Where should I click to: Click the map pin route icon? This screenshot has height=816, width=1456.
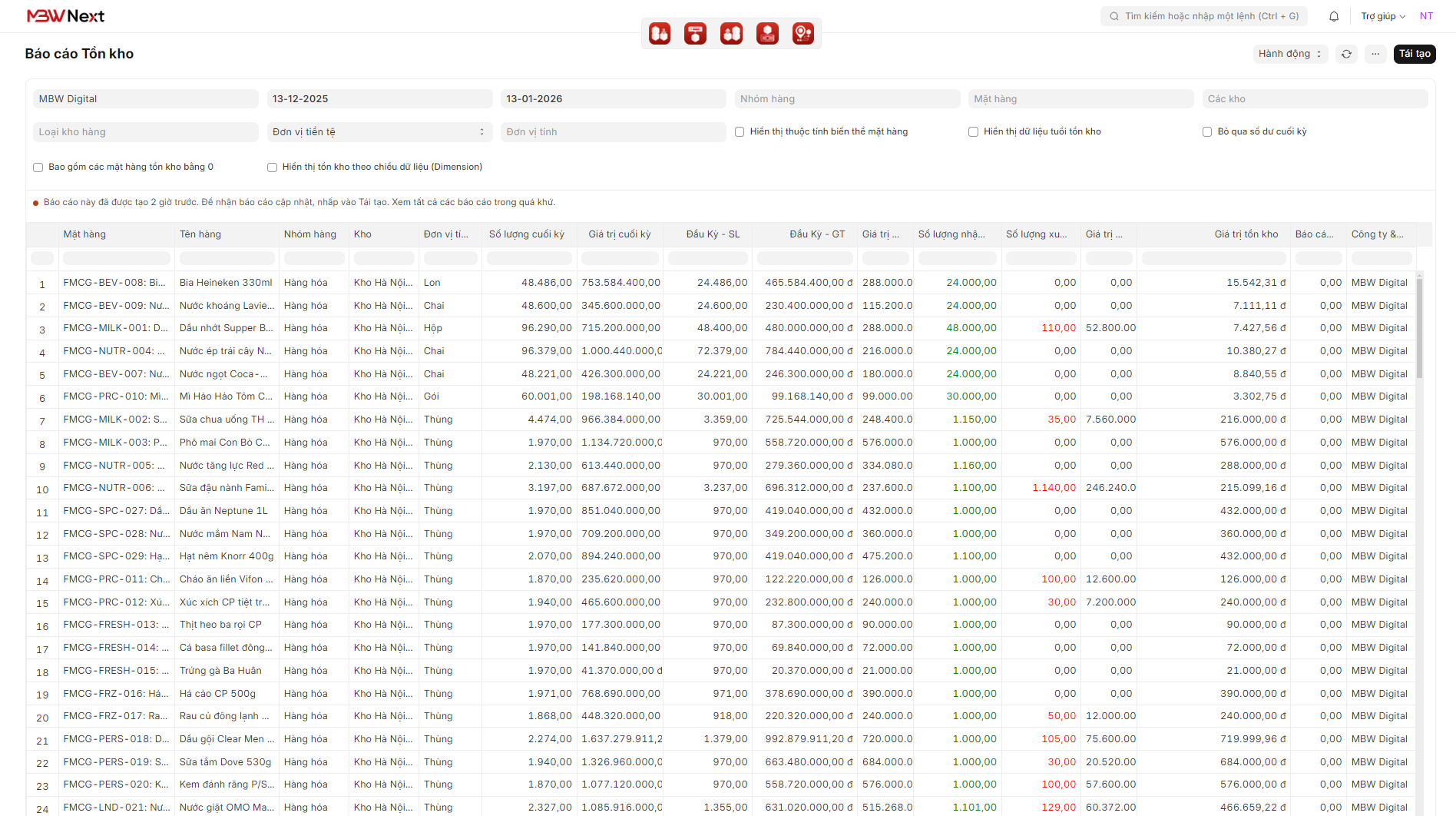[803, 33]
